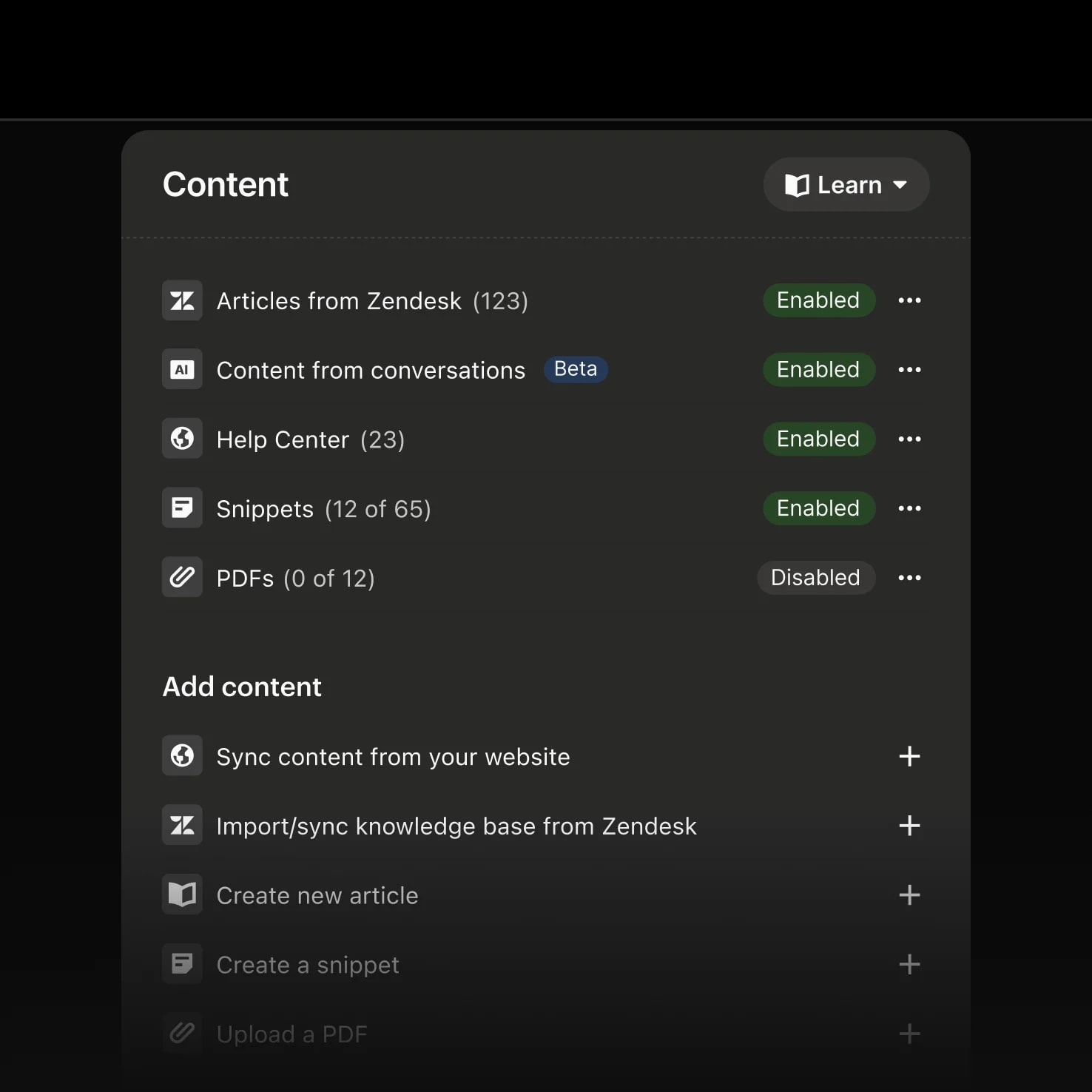Click plus to upload a PDF

tap(909, 1034)
